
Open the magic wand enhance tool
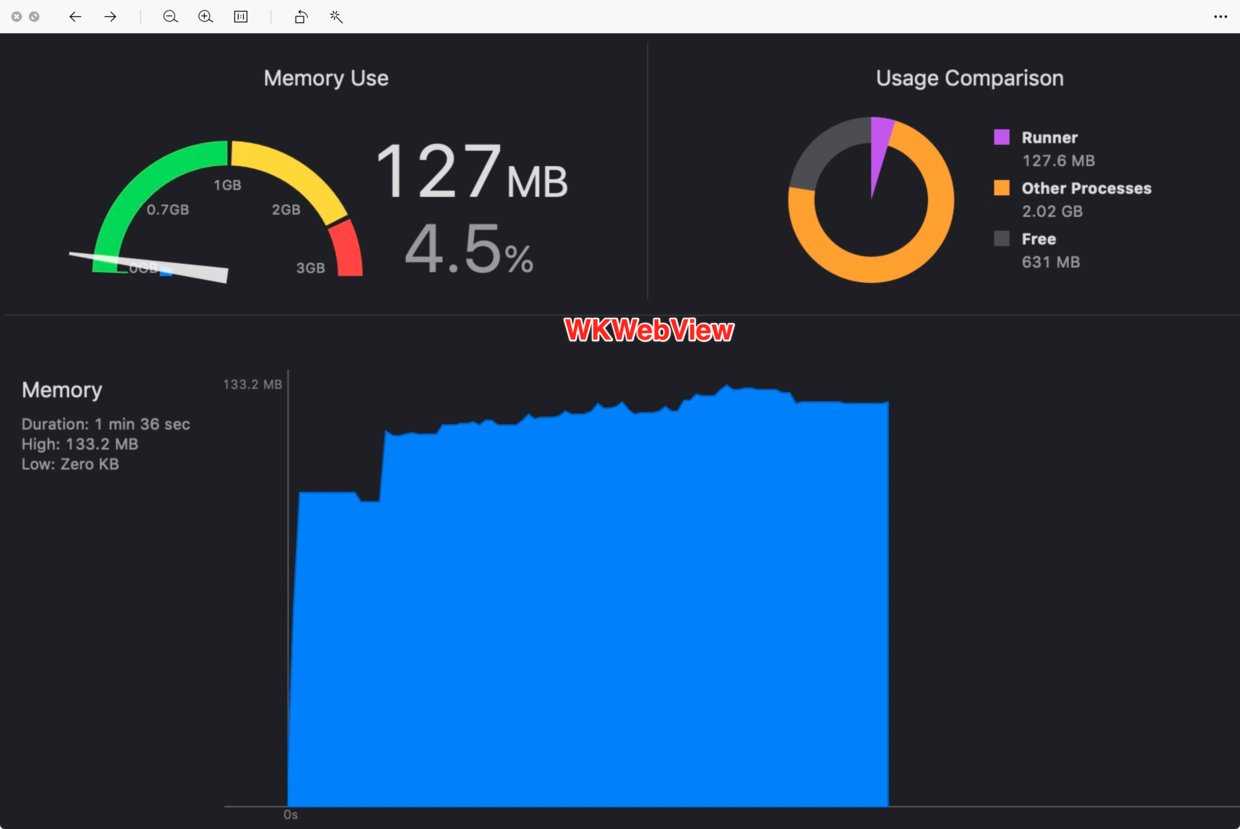coord(336,17)
